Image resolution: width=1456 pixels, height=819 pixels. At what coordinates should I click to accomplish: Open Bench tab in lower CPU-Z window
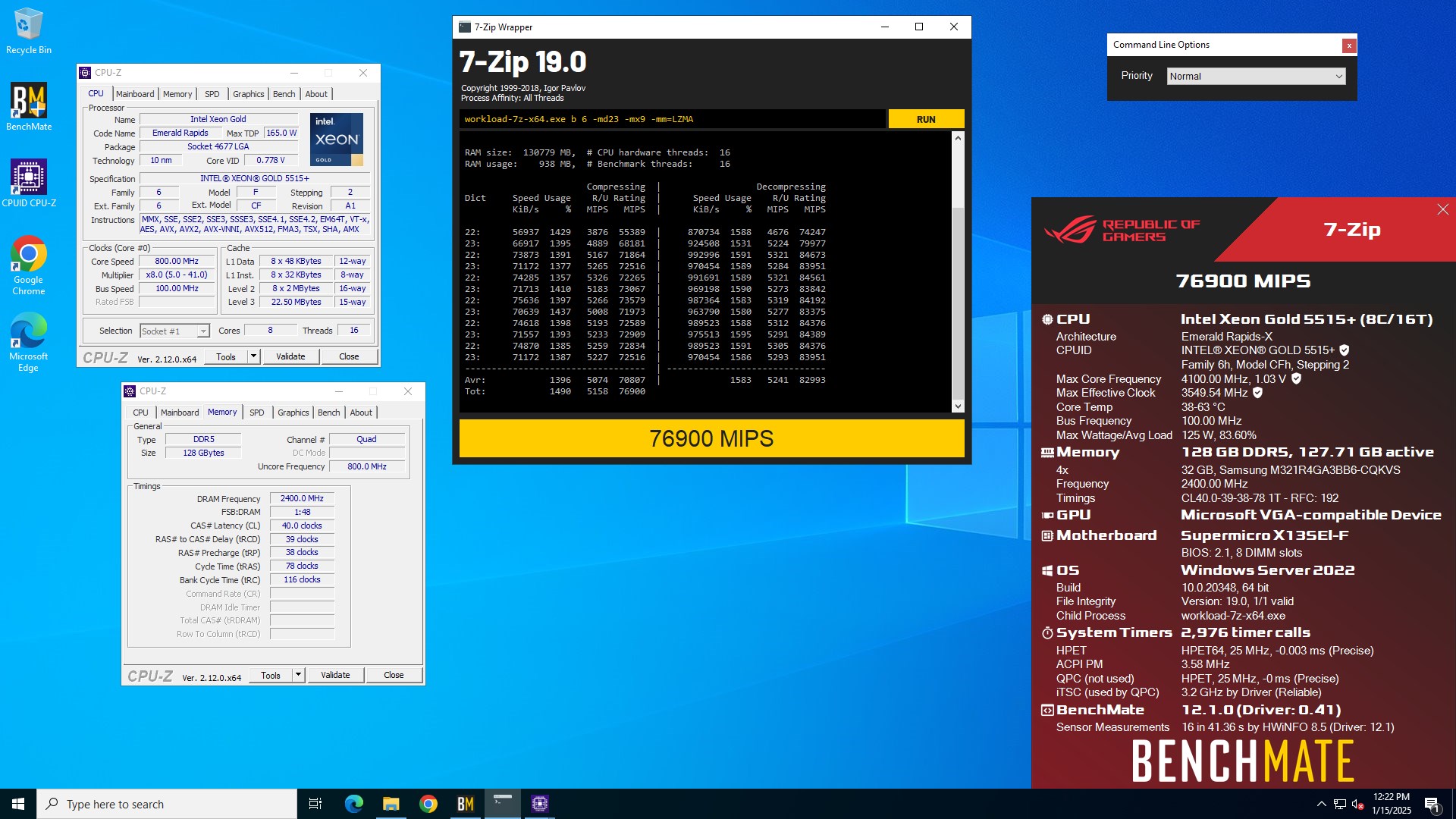coord(329,413)
